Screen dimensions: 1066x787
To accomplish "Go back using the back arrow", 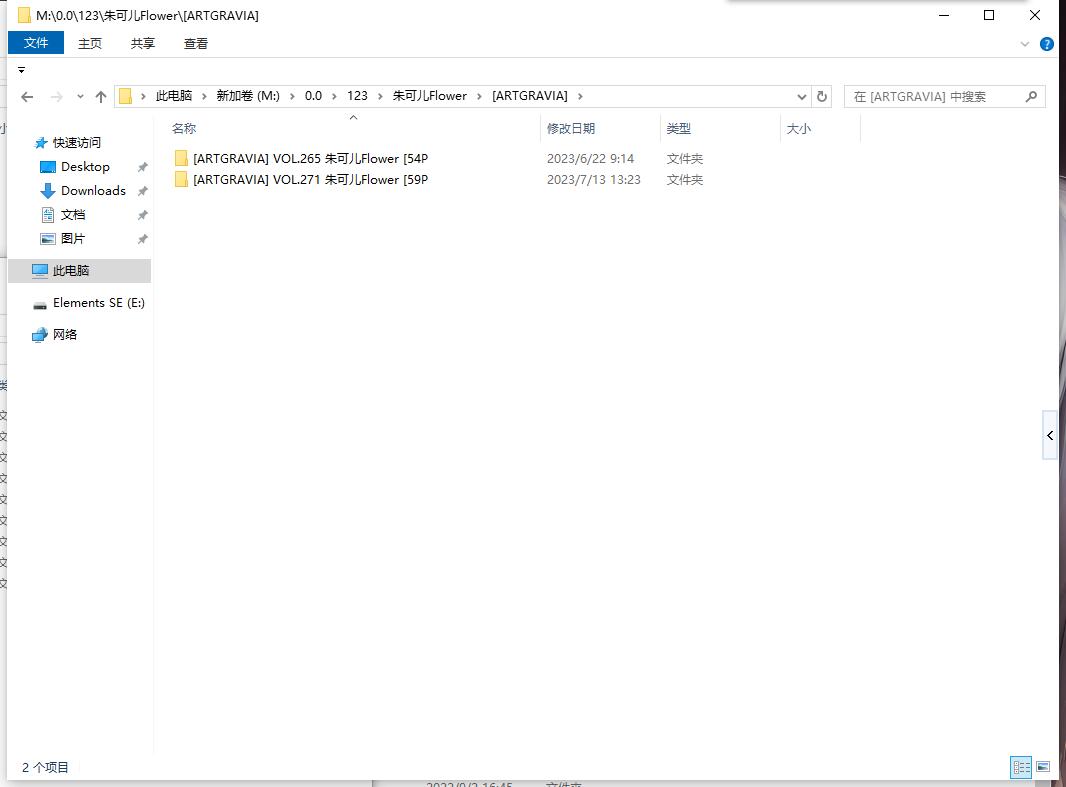I will (27, 97).
